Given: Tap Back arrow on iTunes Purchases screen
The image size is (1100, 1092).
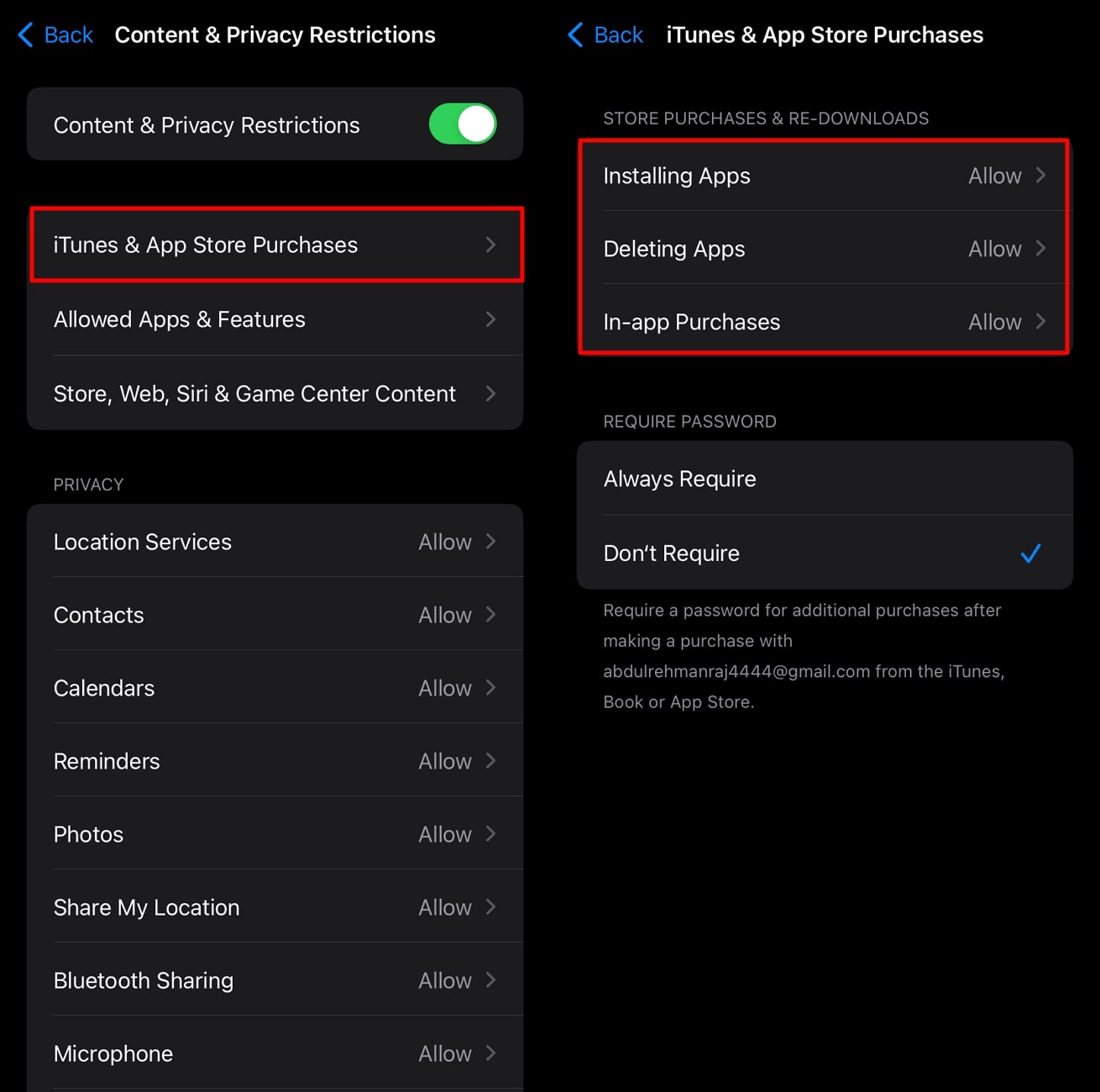Looking at the screenshot, I should [605, 35].
